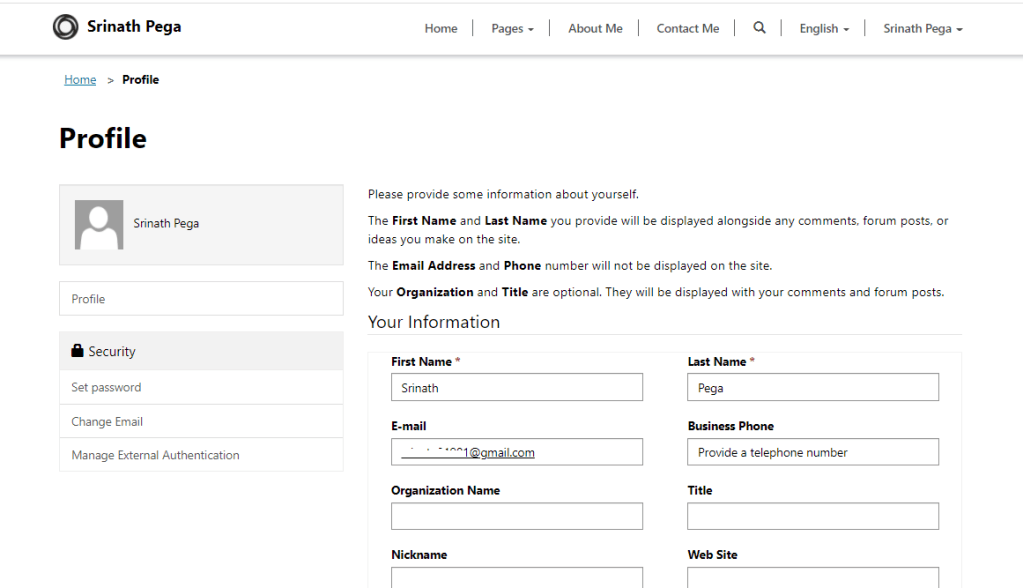The width and height of the screenshot is (1023, 588).
Task: Click the Srinath Pega circular logo icon
Action: (65, 27)
